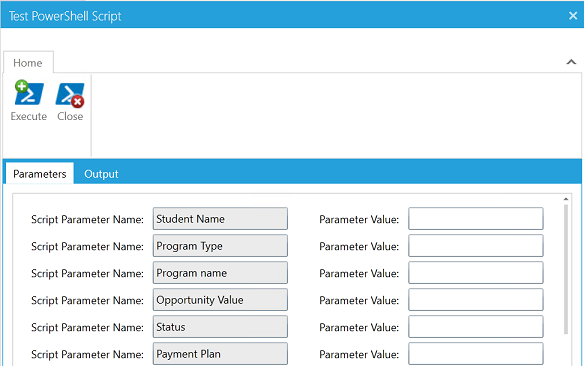Click the 'Test PowerShell Script' window title
Image resolution: width=584 pixels, height=366 pixels.
click(x=65, y=16)
